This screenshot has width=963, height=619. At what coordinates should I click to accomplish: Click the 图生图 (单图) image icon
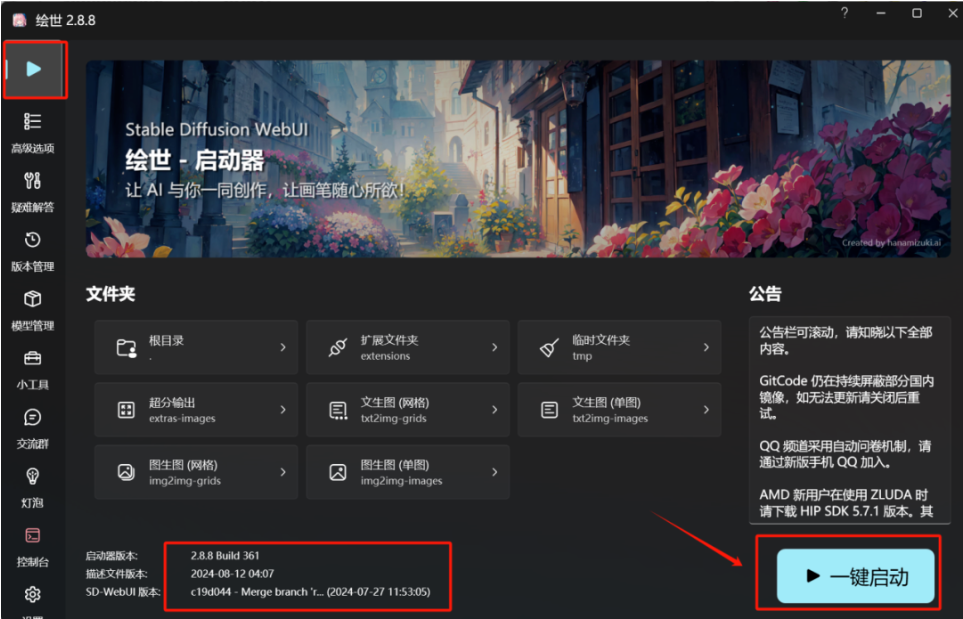[338, 472]
